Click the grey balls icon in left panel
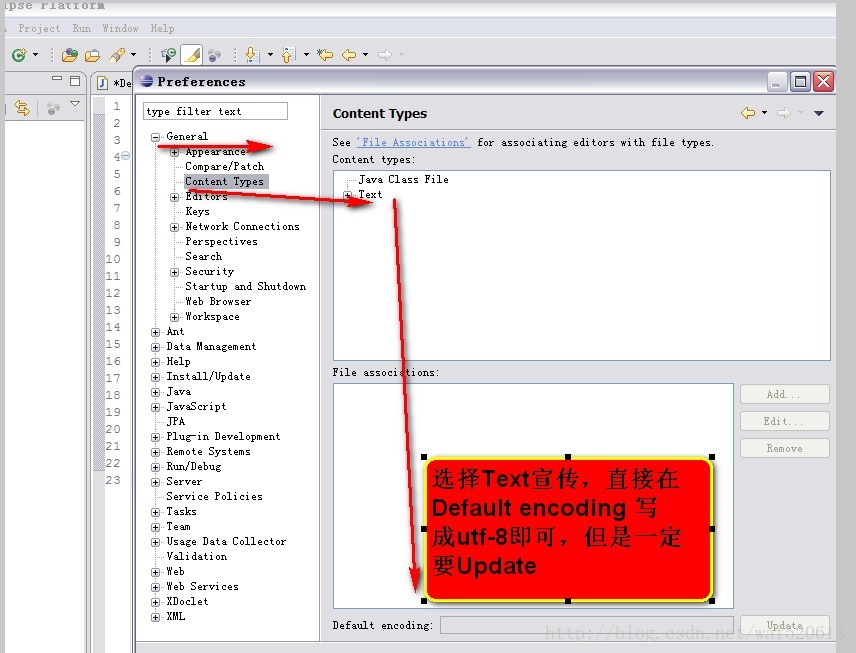The height and width of the screenshot is (653, 856). coord(53,108)
